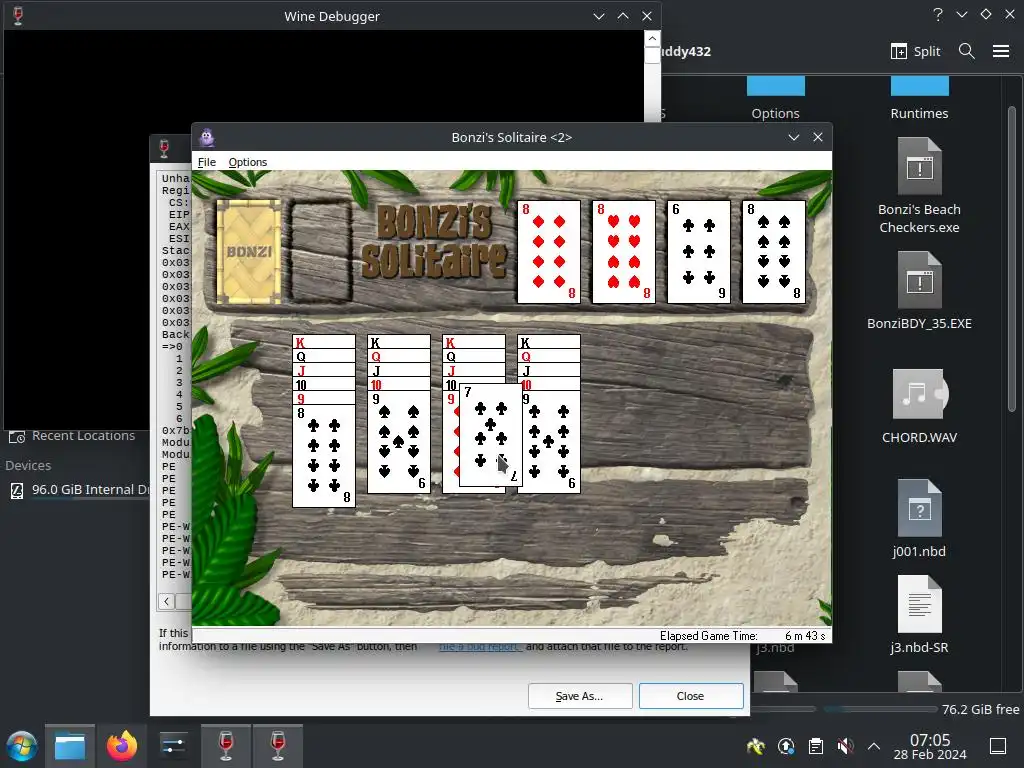Follow the file a bug report link
Image resolution: width=1024 pixels, height=768 pixels.
pos(481,647)
